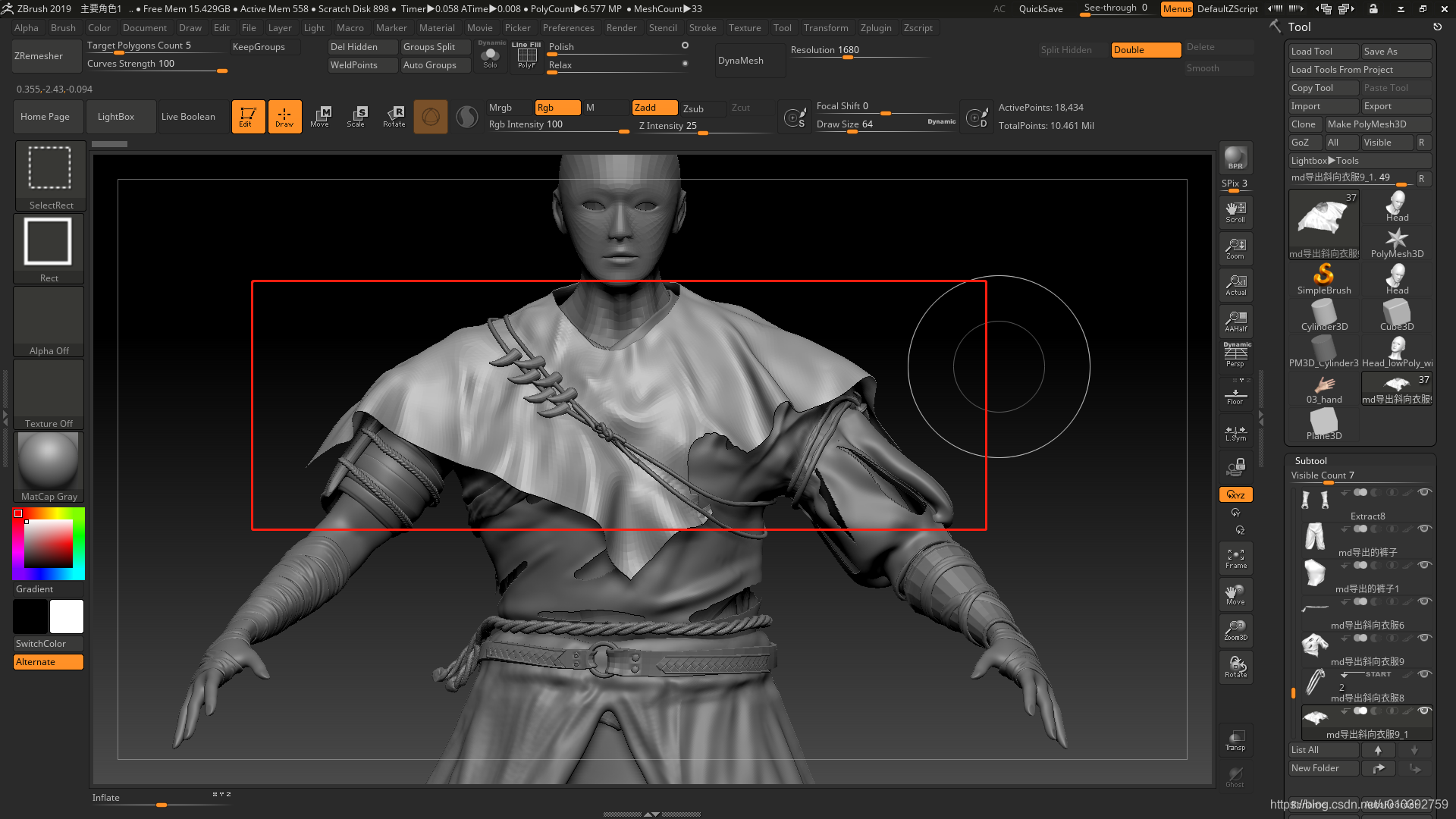Click the Frame view icon
Screen dimensions: 1456x819
coord(1235,559)
